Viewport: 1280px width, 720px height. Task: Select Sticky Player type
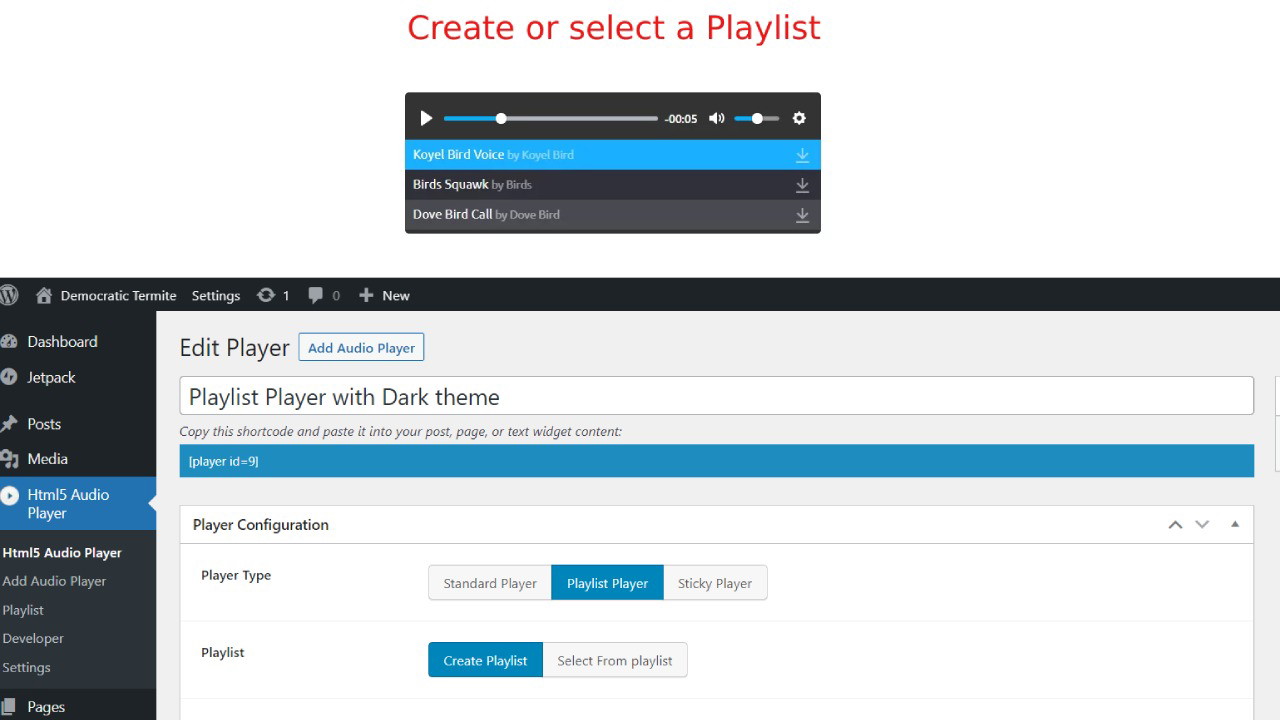[714, 583]
